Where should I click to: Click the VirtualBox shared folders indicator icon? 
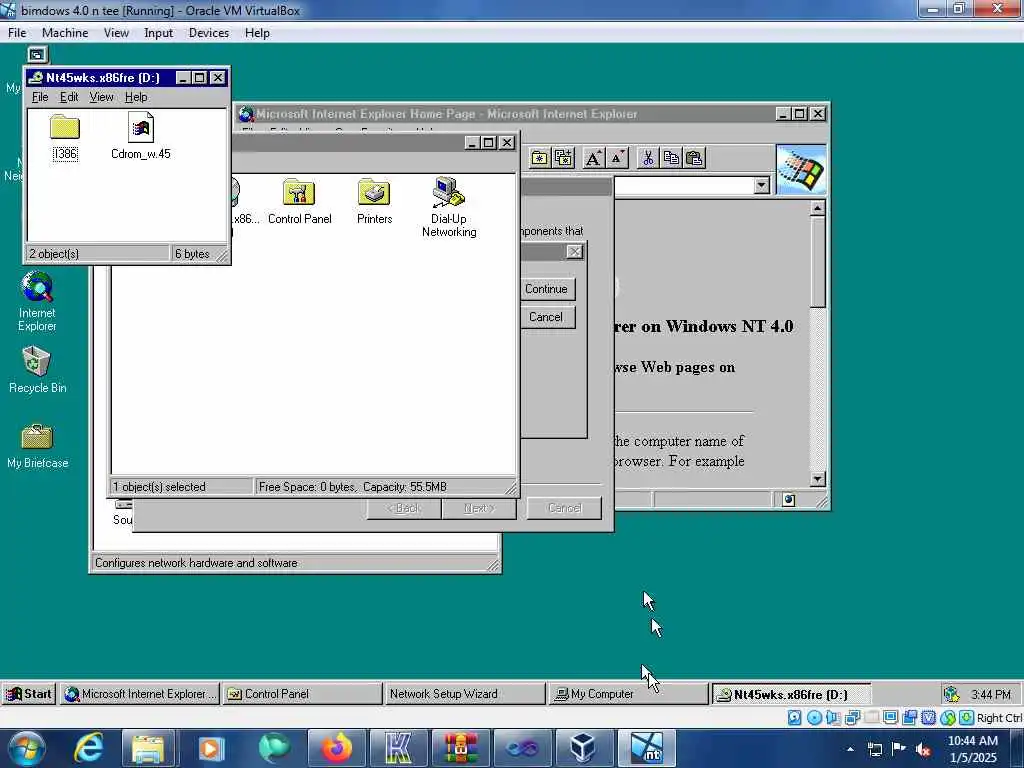[871, 718]
